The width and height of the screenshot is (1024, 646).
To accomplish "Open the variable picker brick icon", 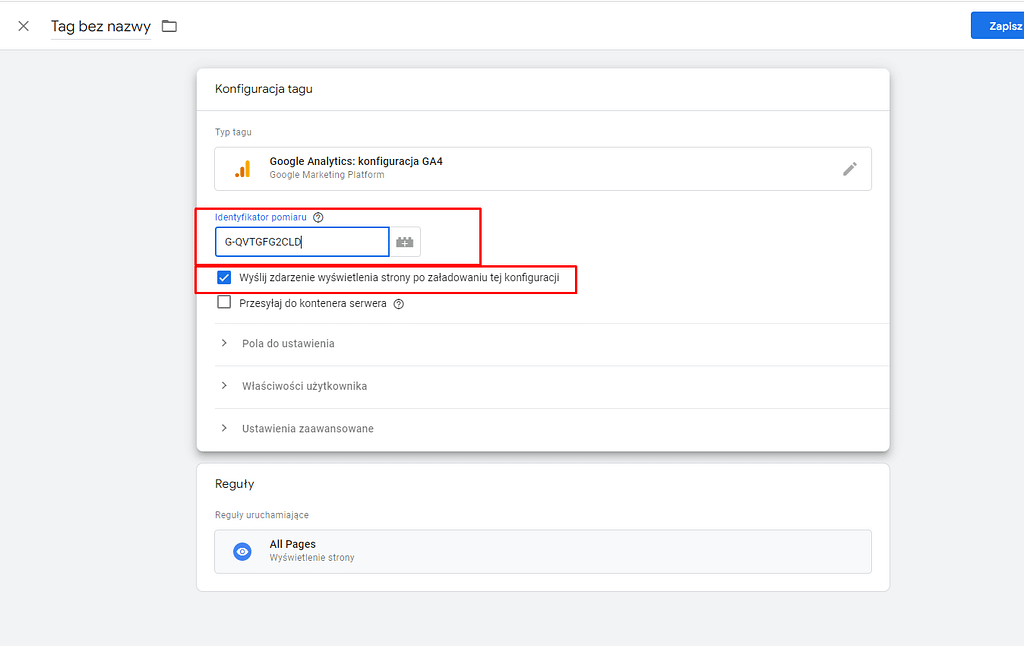I will 405,242.
